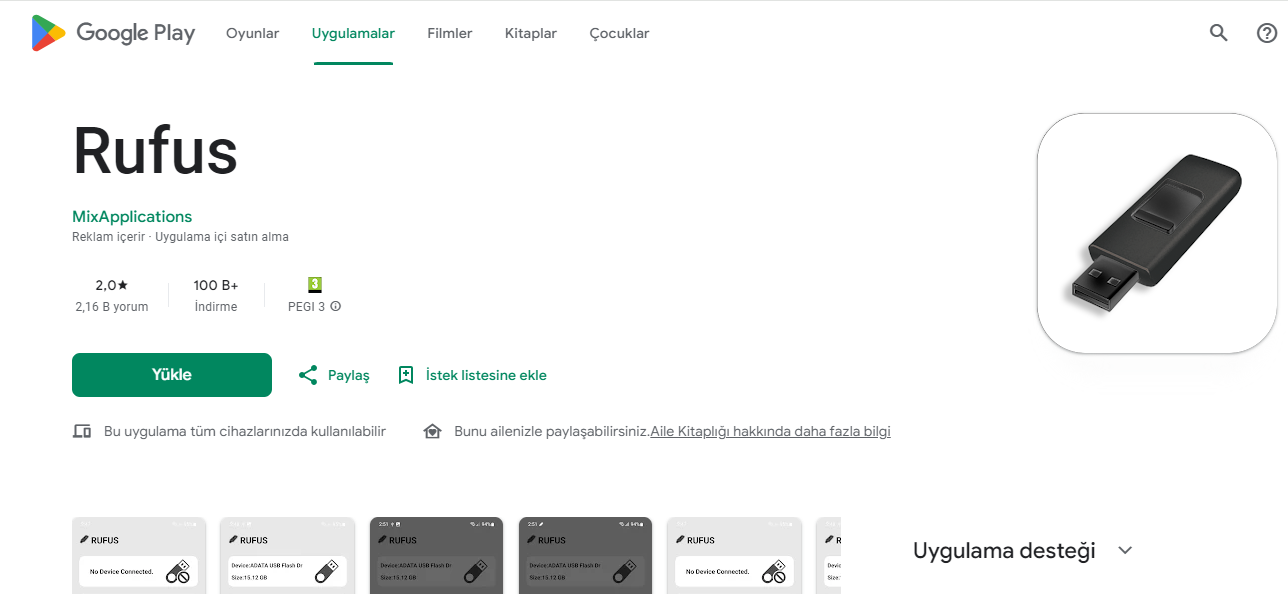The height and width of the screenshot is (594, 1288).
Task: Click the share icon beside Paylaş
Action: tap(308, 375)
